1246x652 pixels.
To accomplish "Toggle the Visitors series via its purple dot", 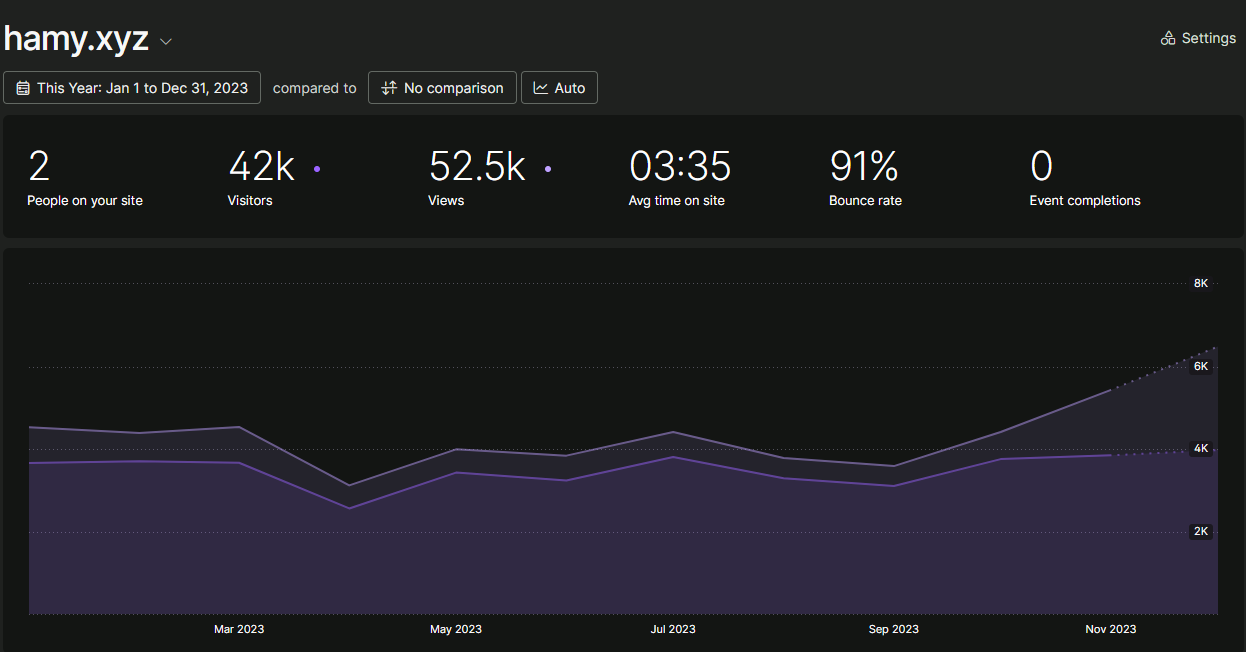I will point(317,170).
